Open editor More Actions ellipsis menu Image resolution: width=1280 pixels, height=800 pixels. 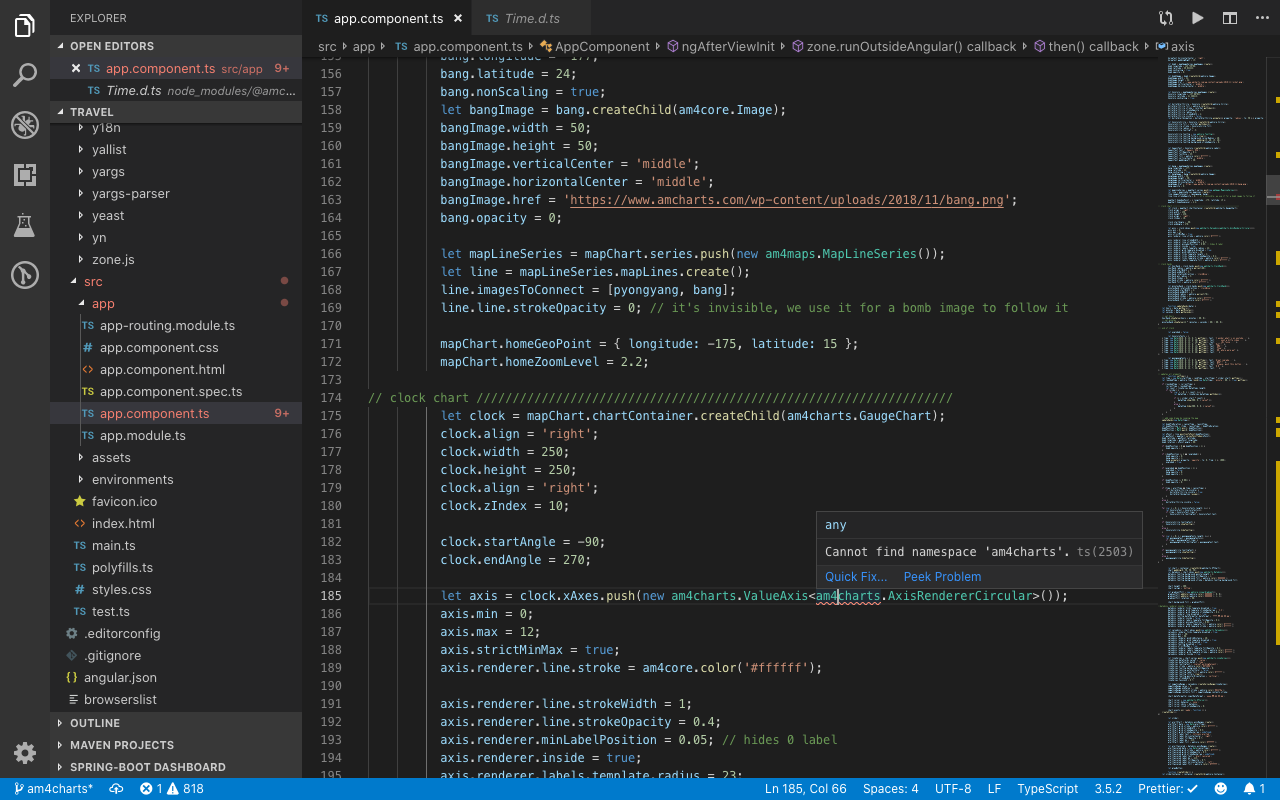(x=1261, y=18)
